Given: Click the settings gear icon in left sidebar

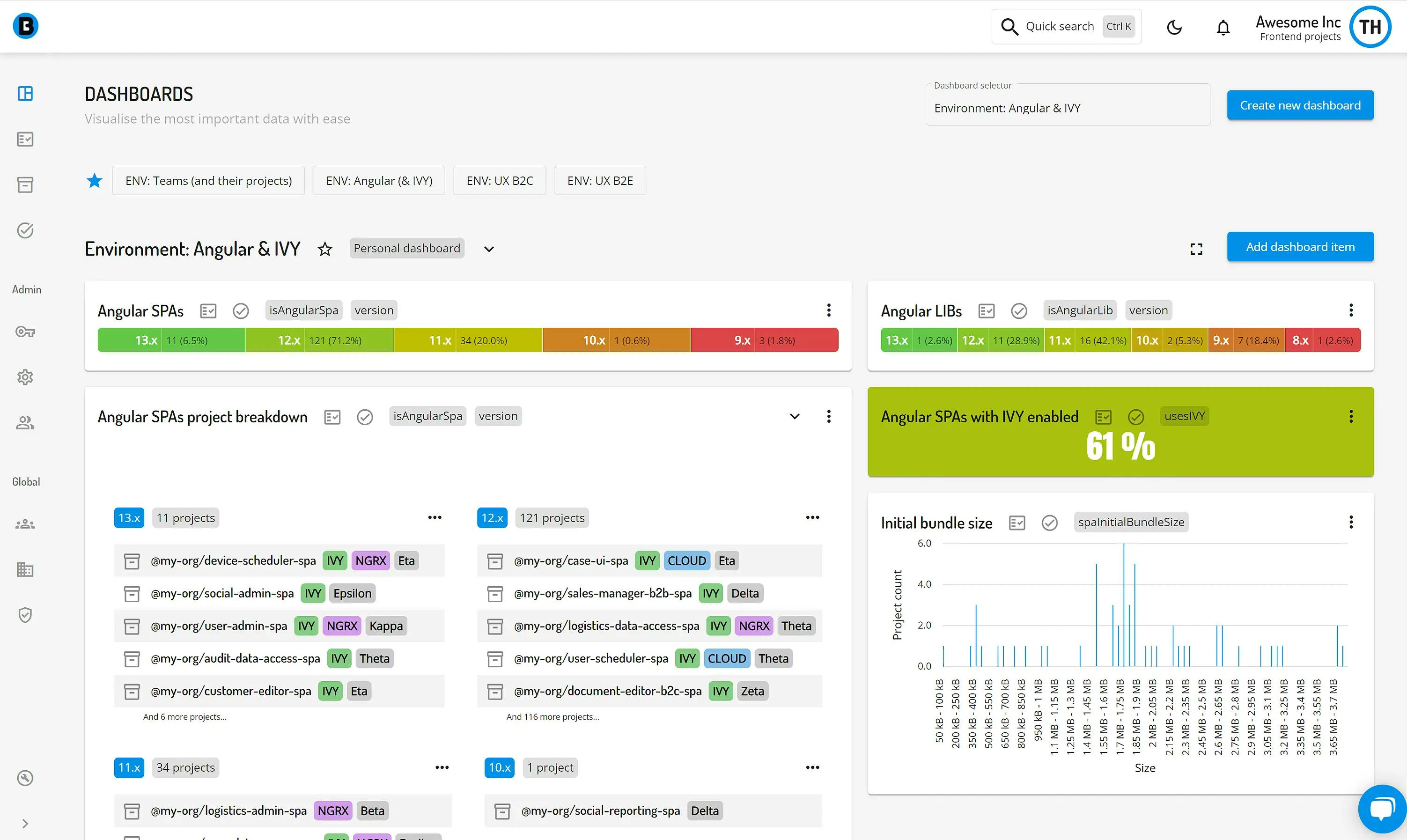Looking at the screenshot, I should coord(27,377).
